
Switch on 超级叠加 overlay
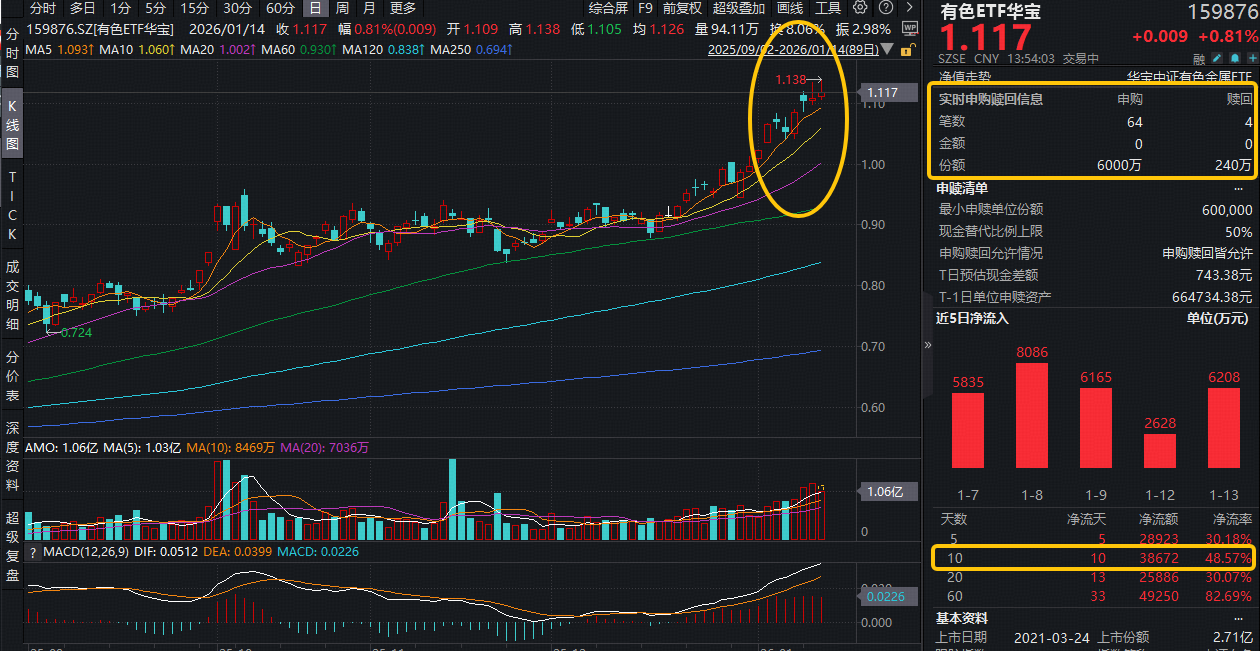coord(738,8)
